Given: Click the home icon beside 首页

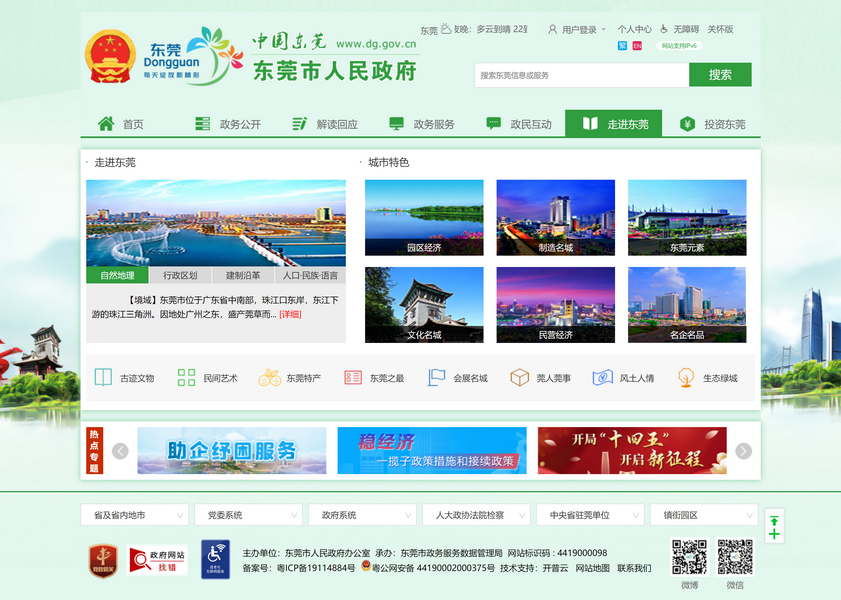Looking at the screenshot, I should 106,124.
